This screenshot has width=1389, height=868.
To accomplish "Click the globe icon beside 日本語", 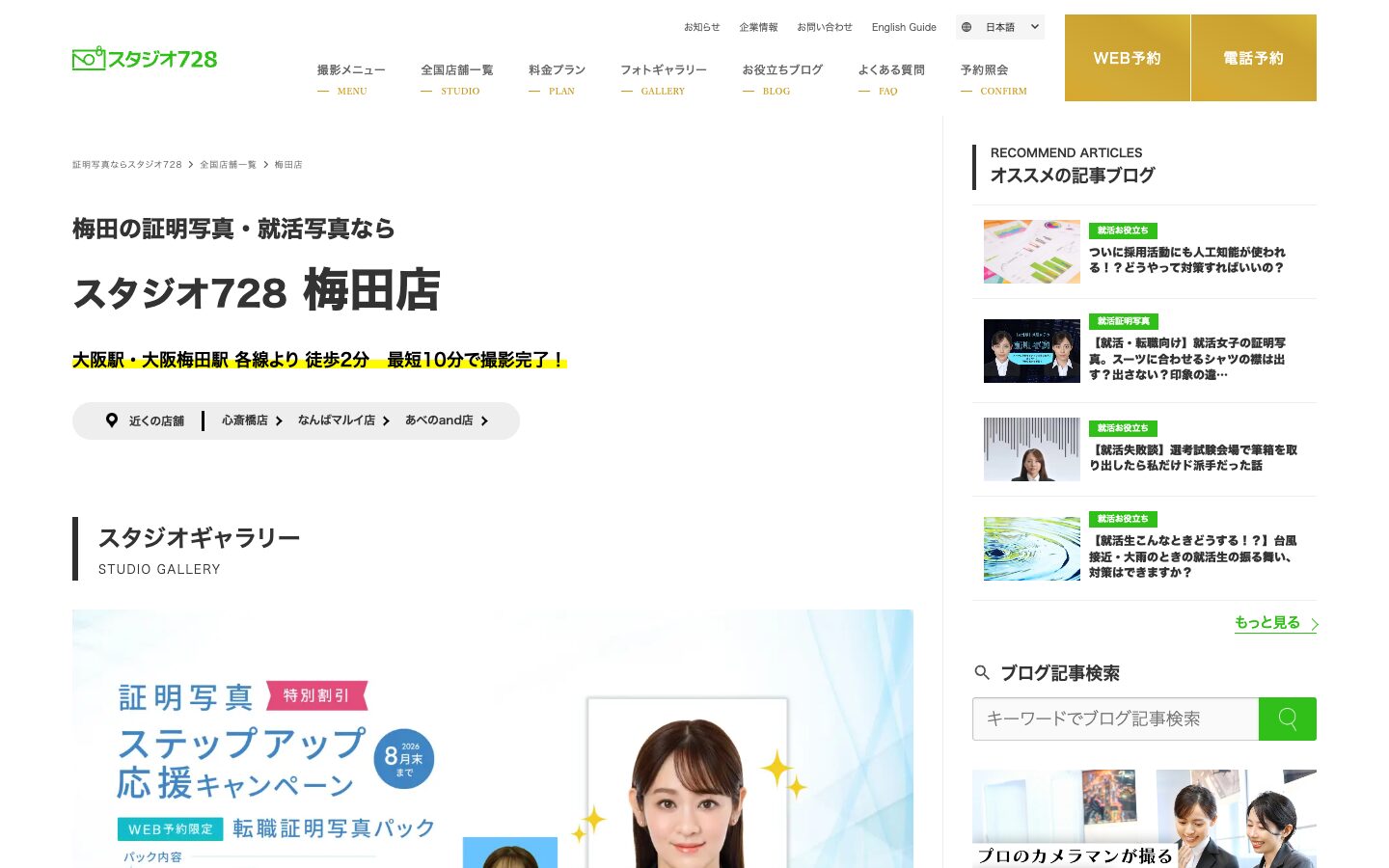I will coord(967,27).
